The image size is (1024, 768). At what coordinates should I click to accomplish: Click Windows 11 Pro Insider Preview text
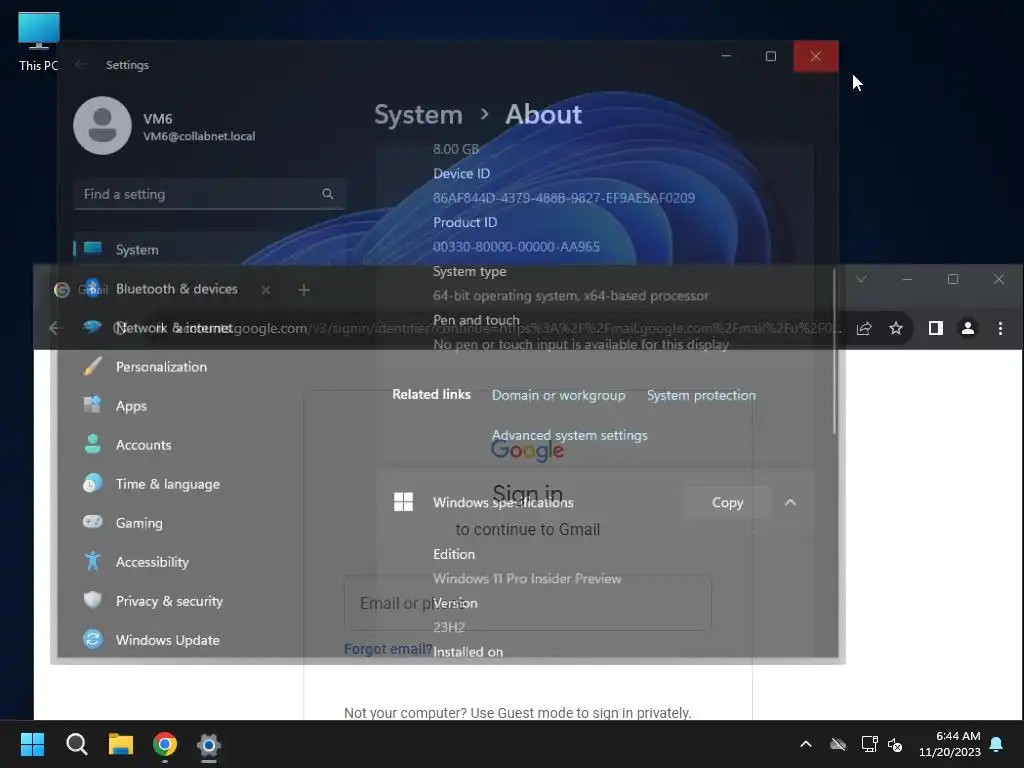pyautogui.click(x=526, y=579)
